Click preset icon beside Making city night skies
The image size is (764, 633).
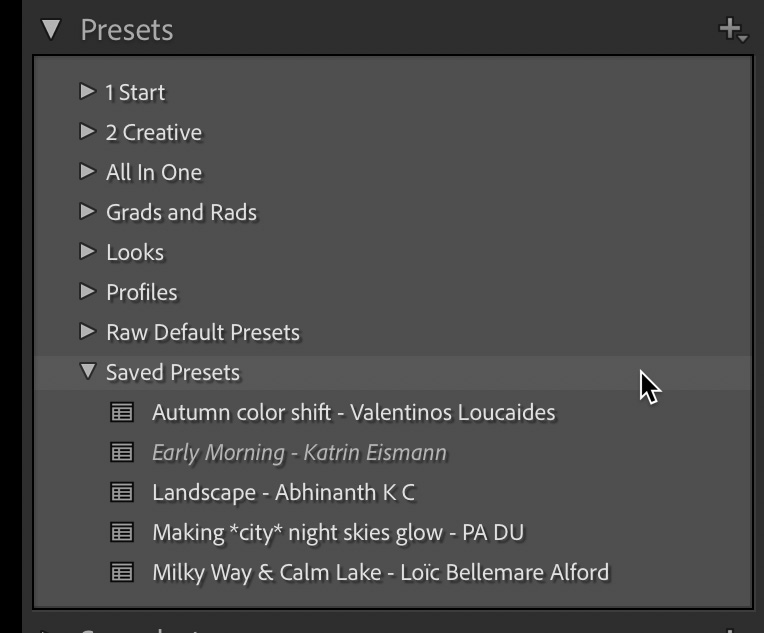pos(122,532)
